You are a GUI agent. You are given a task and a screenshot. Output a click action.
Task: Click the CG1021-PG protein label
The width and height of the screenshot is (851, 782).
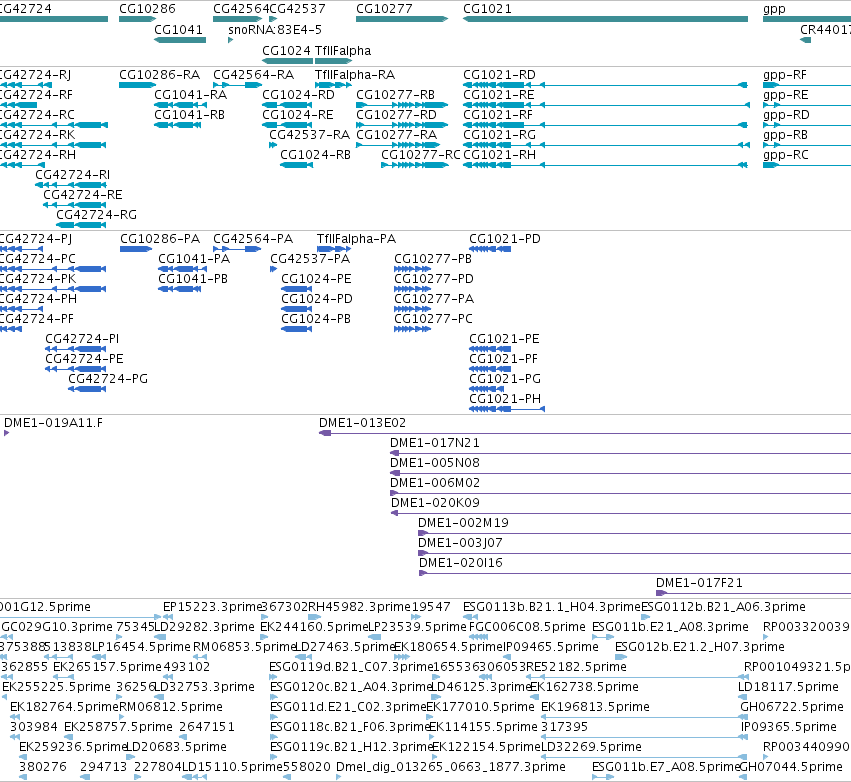505,379
